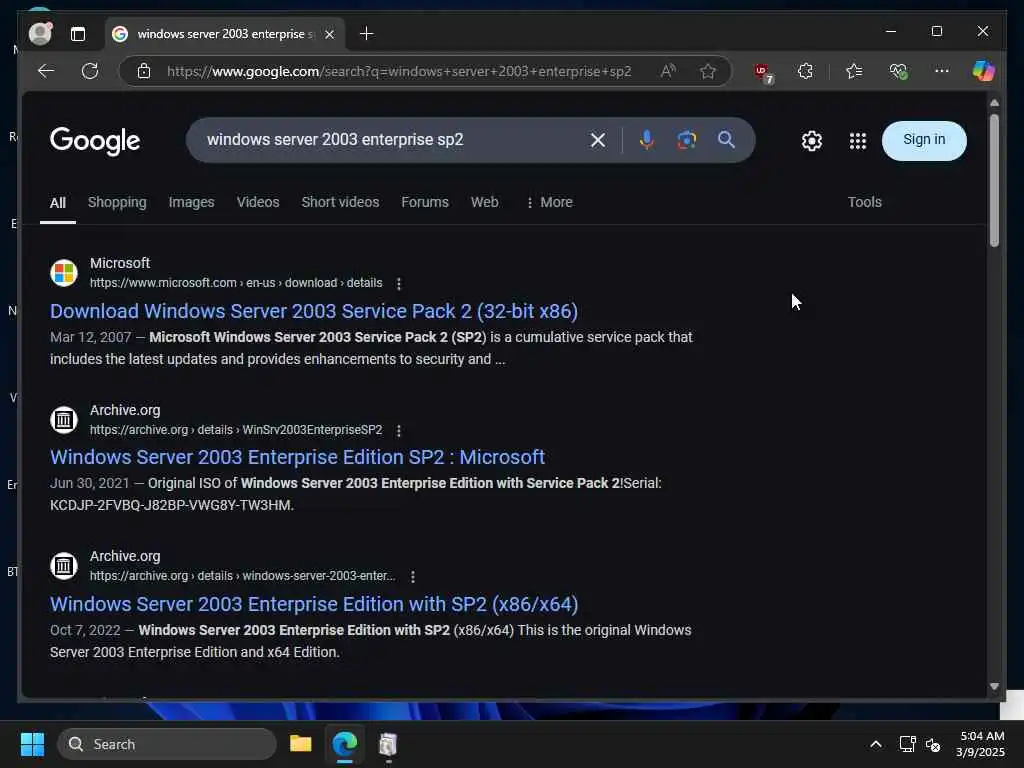Open Windows Server 2003 Enterprise Edition with SP2 (x86/x64) link

313,604
